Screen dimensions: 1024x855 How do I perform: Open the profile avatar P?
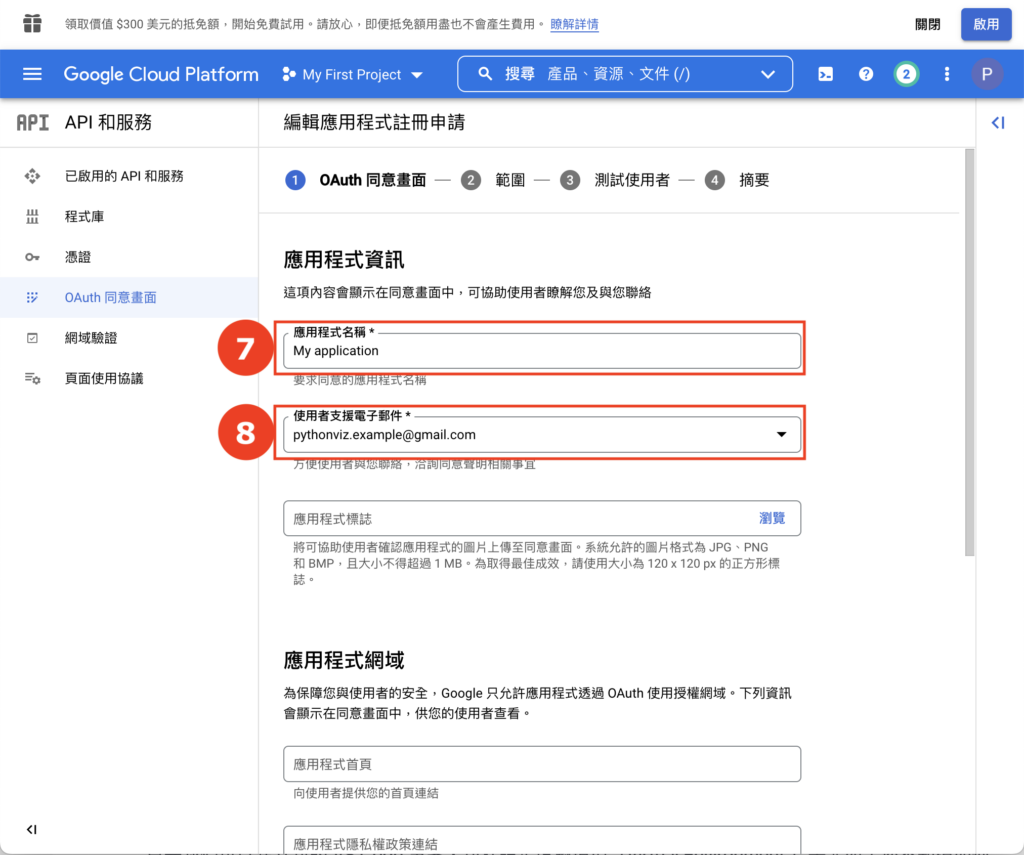(986, 73)
